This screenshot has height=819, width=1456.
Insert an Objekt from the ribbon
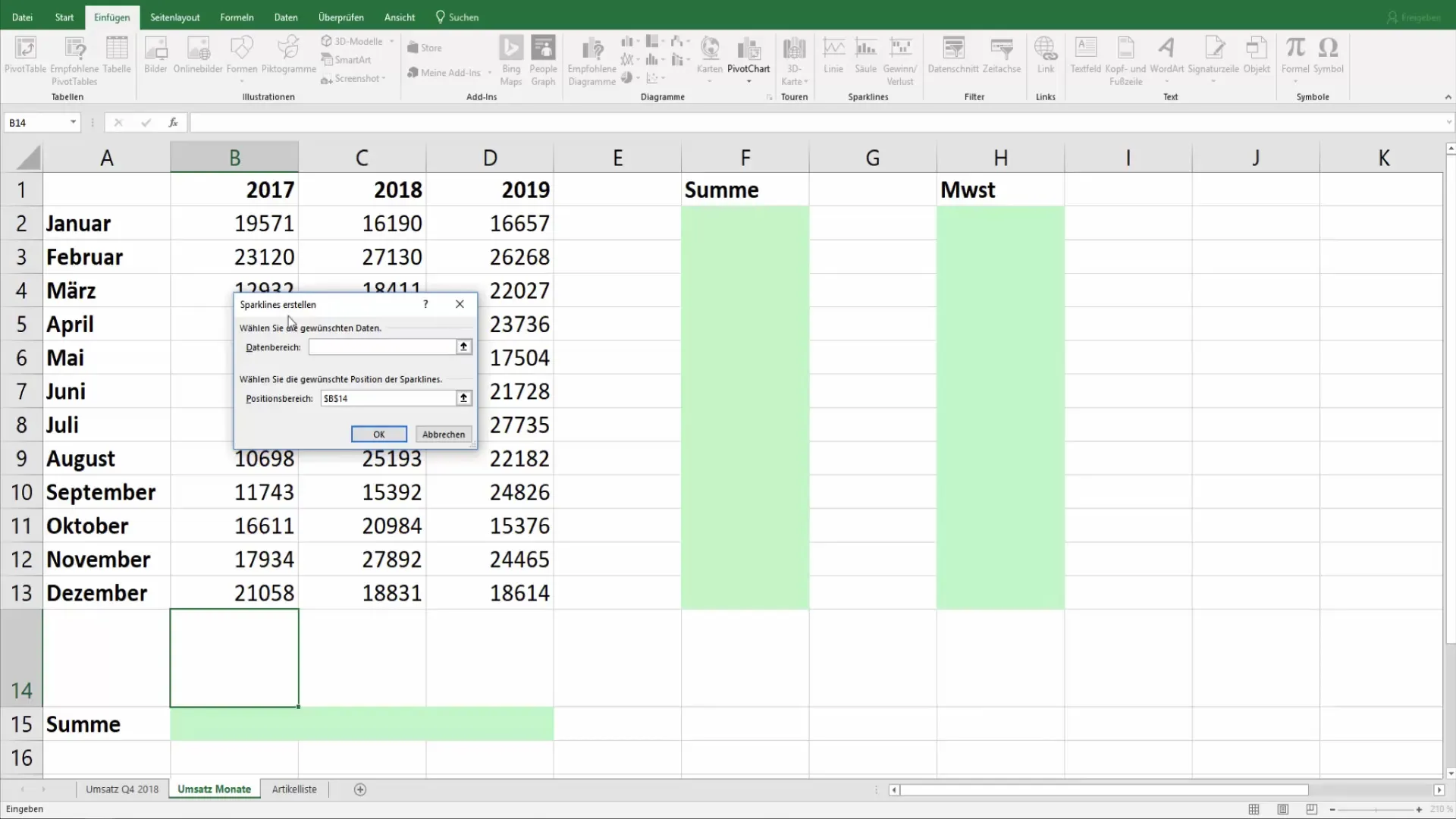click(1257, 55)
